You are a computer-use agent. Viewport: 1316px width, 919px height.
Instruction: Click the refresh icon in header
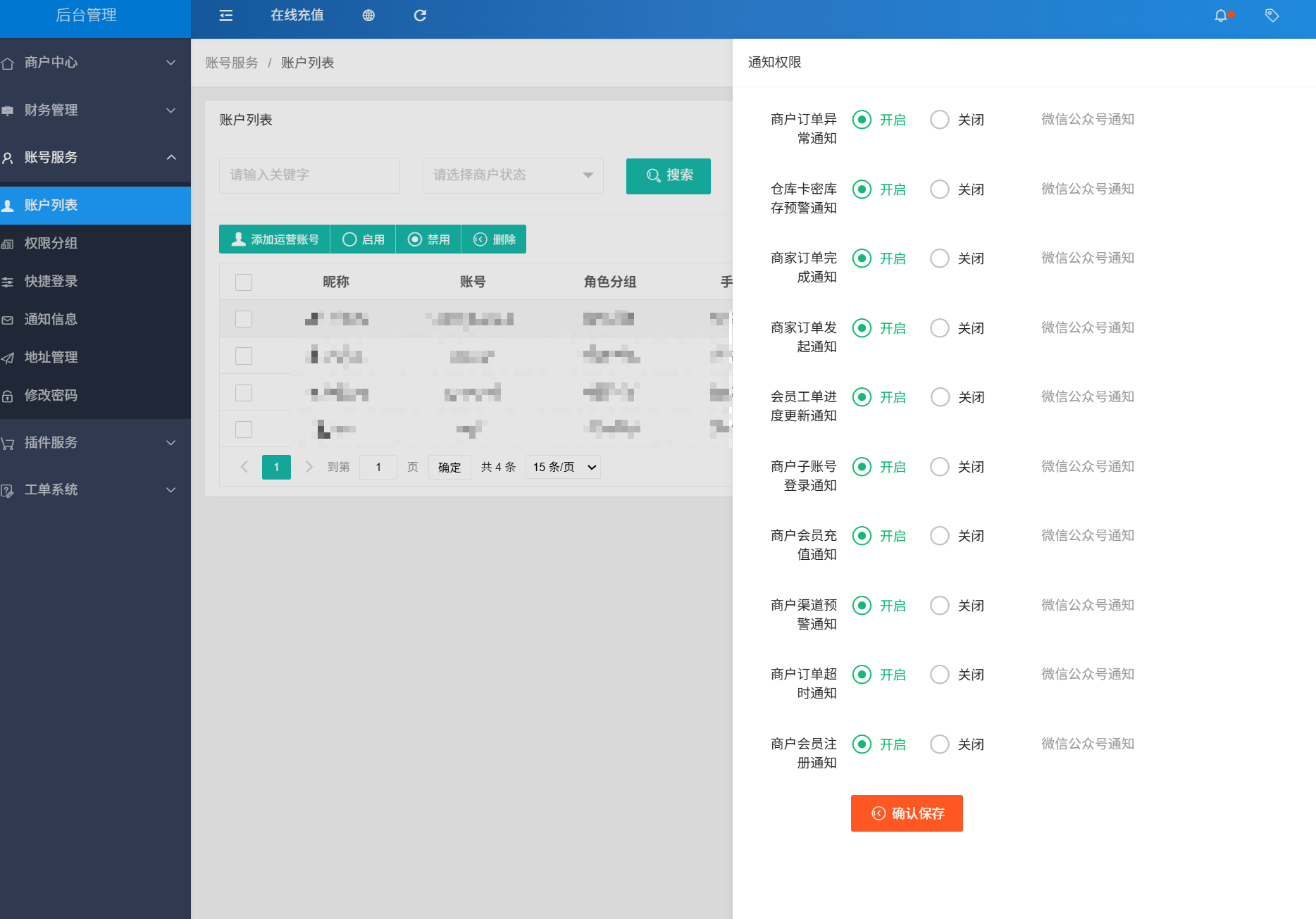coord(420,15)
